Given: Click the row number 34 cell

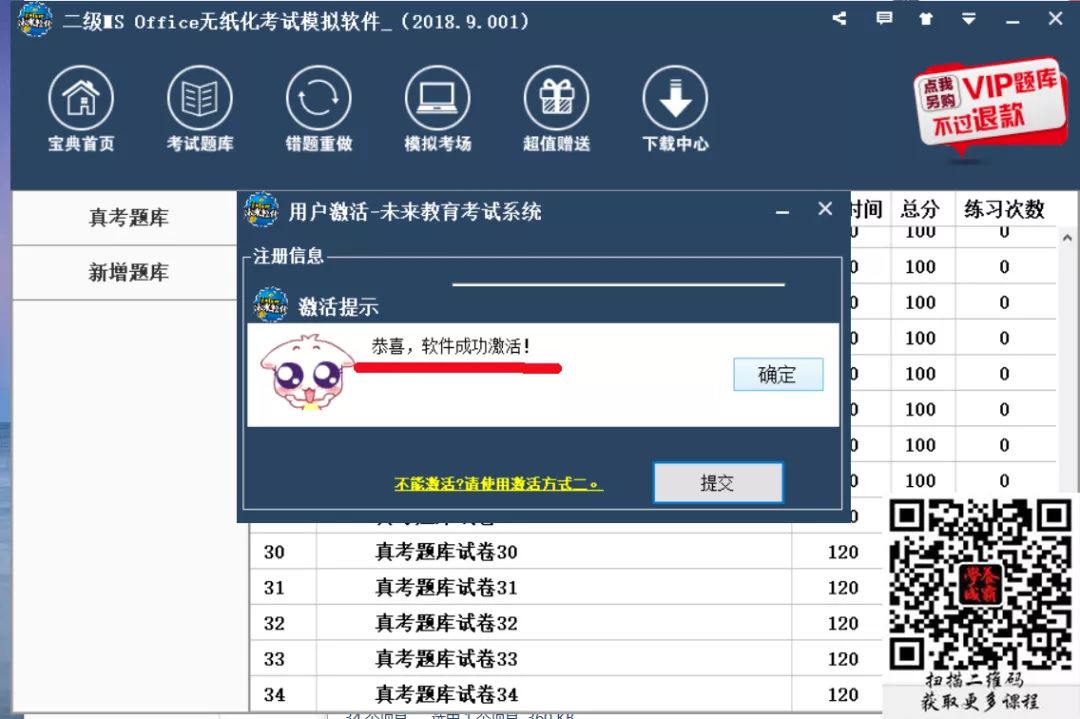Looking at the screenshot, I should tap(283, 694).
